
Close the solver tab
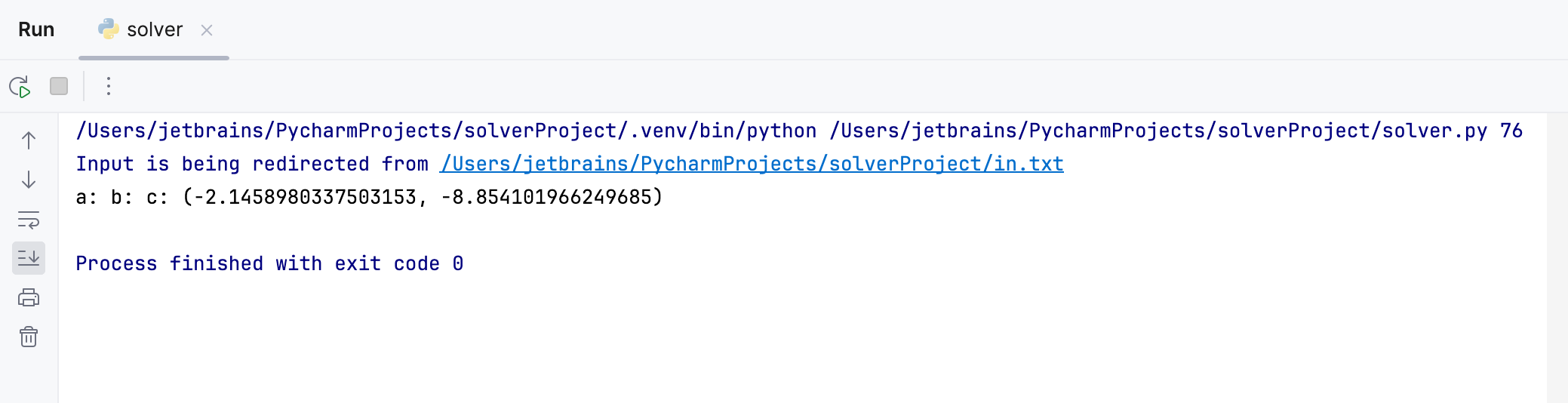coord(207,30)
